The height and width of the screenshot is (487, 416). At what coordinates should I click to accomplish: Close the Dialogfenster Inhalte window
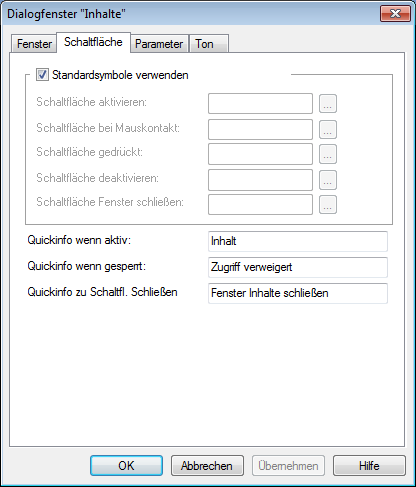point(395,14)
